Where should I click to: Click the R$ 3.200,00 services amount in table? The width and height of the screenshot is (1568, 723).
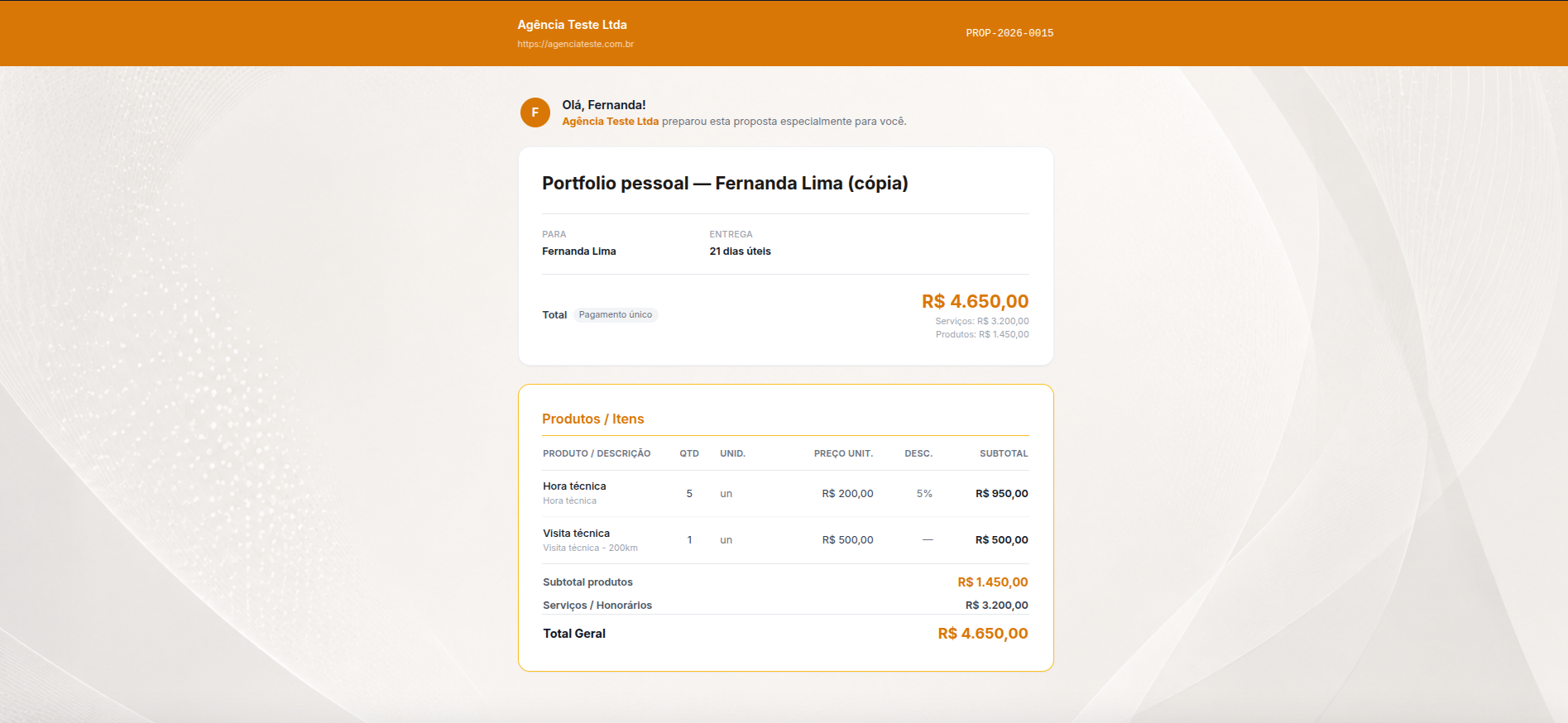tap(997, 606)
